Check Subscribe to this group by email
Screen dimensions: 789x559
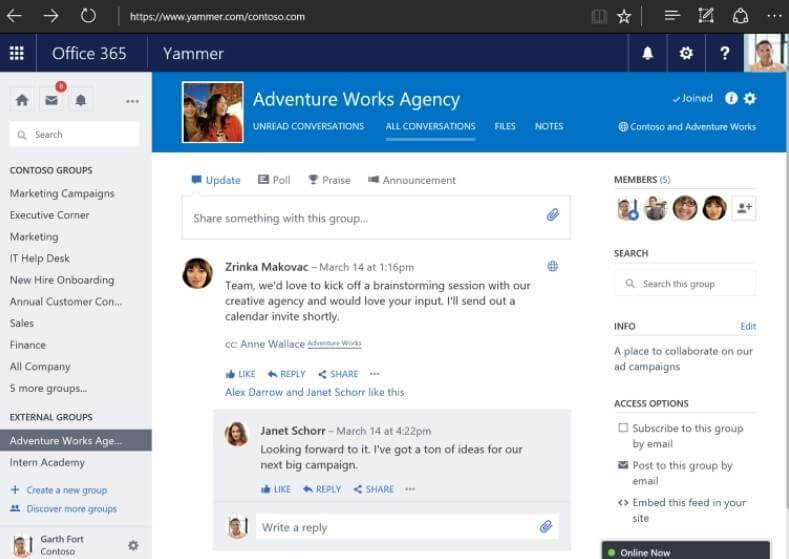[623, 428]
